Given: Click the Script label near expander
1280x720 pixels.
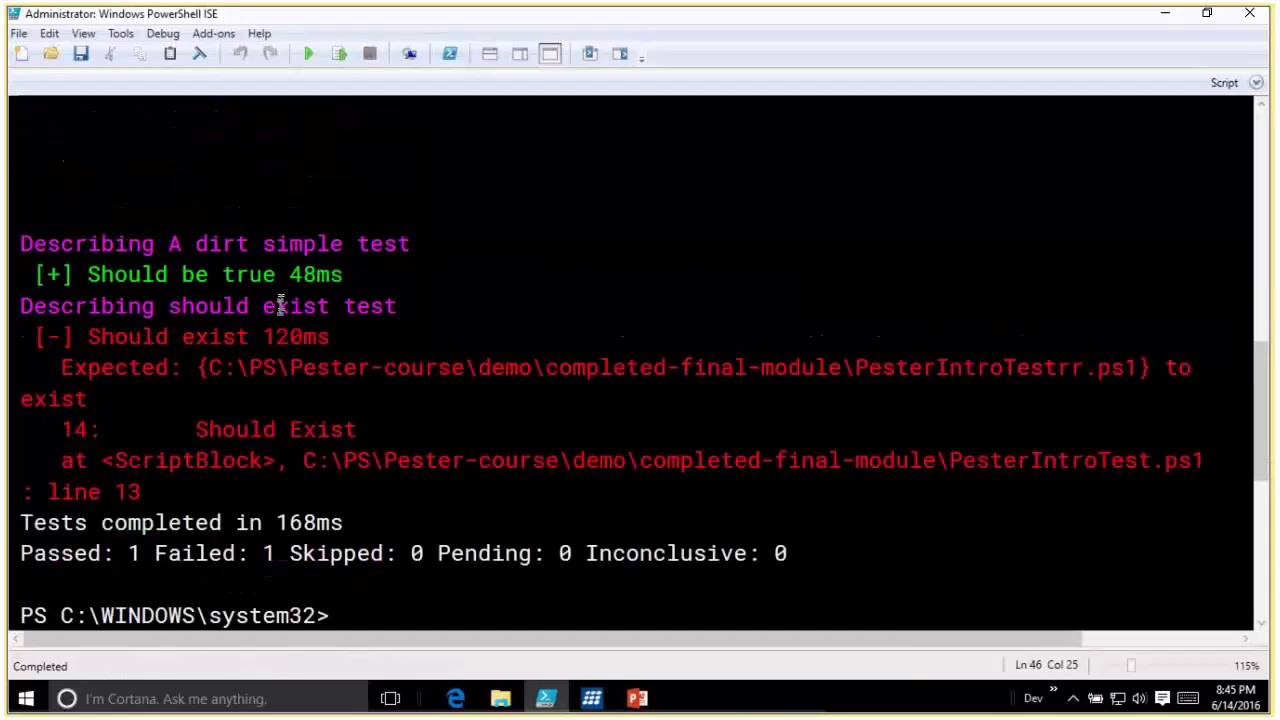Looking at the screenshot, I should pyautogui.click(x=1224, y=83).
